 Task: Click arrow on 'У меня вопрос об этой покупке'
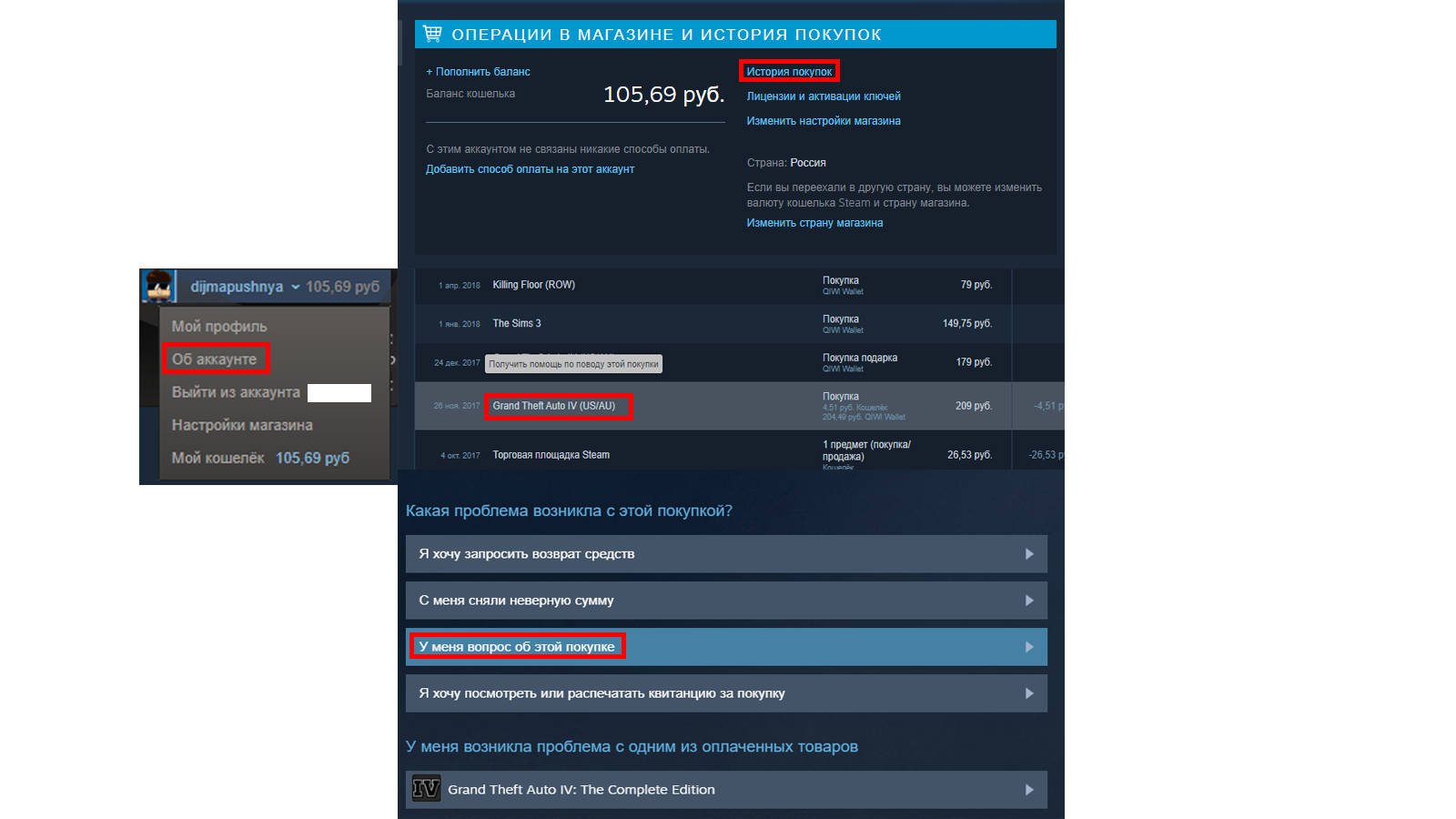point(1029,646)
